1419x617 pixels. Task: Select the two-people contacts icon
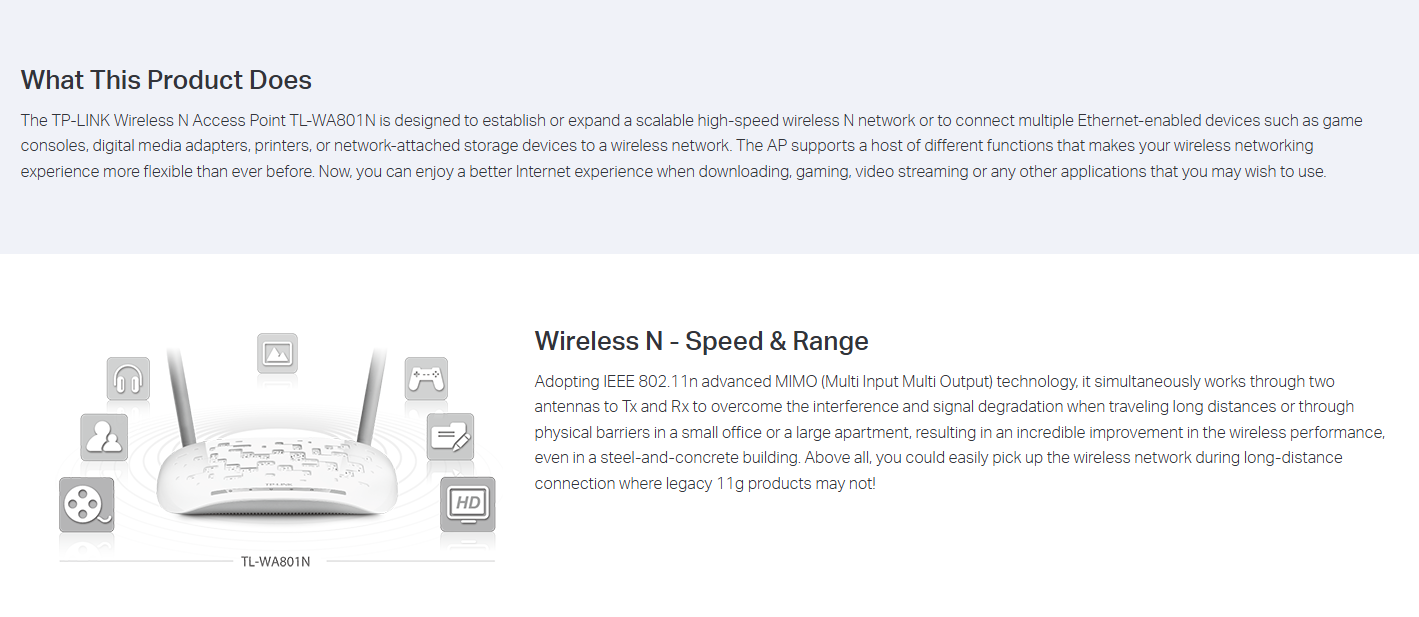click(x=104, y=437)
